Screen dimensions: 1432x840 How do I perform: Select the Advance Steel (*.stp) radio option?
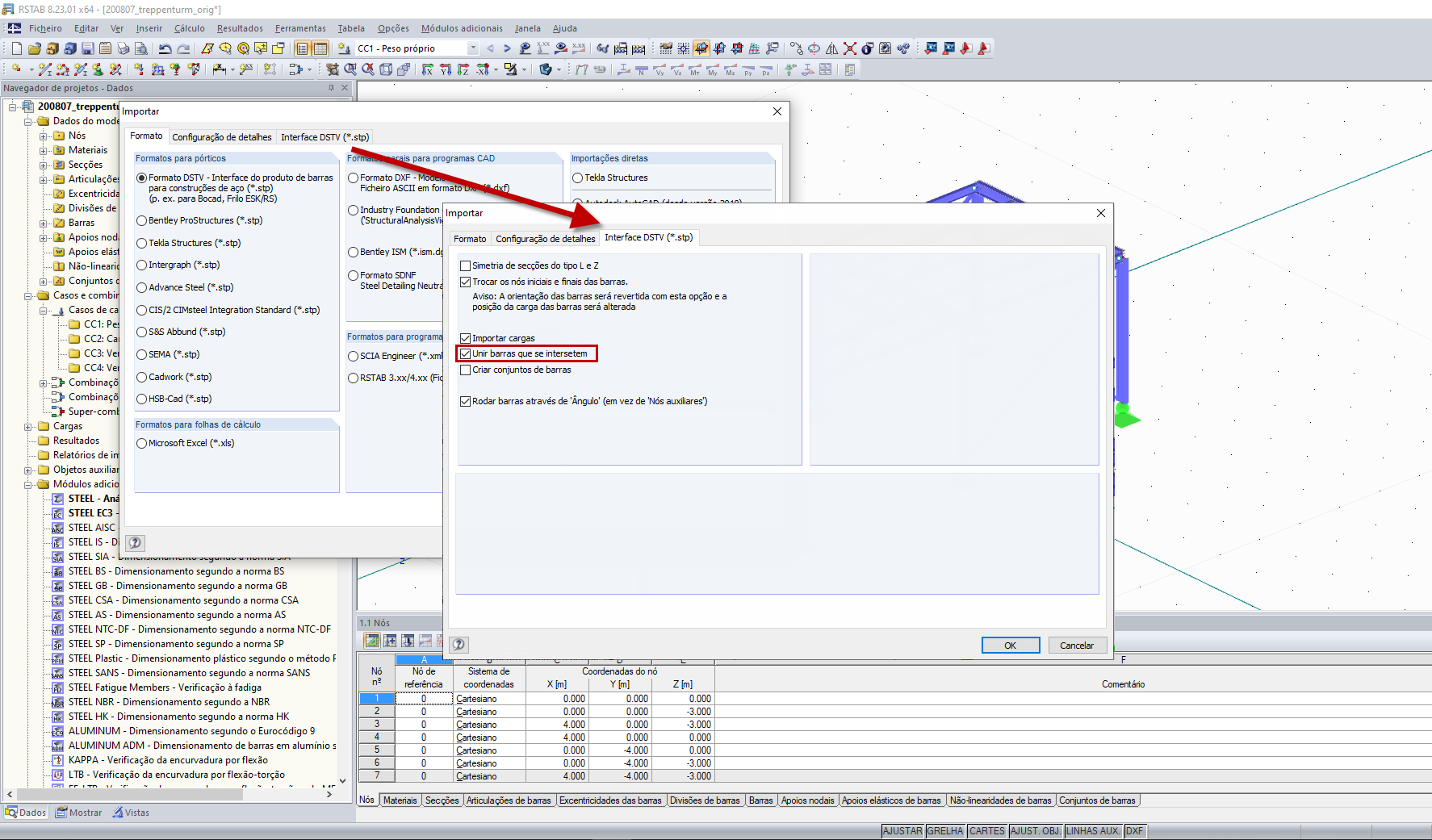point(142,287)
